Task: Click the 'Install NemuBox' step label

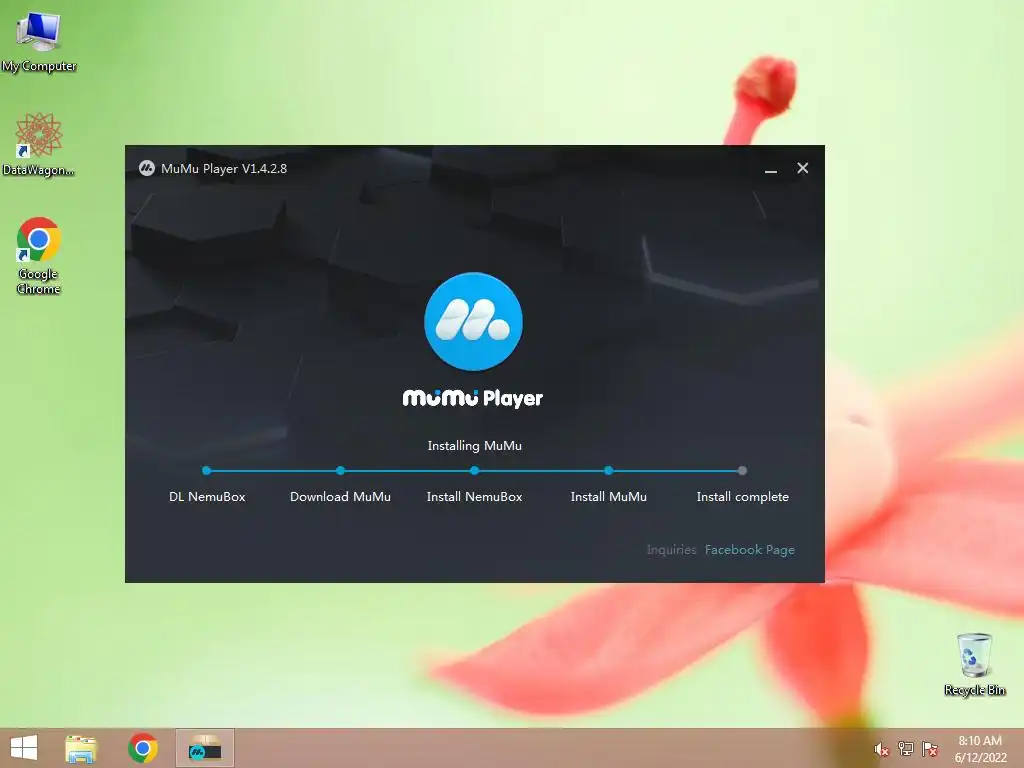Action: pyautogui.click(x=474, y=497)
